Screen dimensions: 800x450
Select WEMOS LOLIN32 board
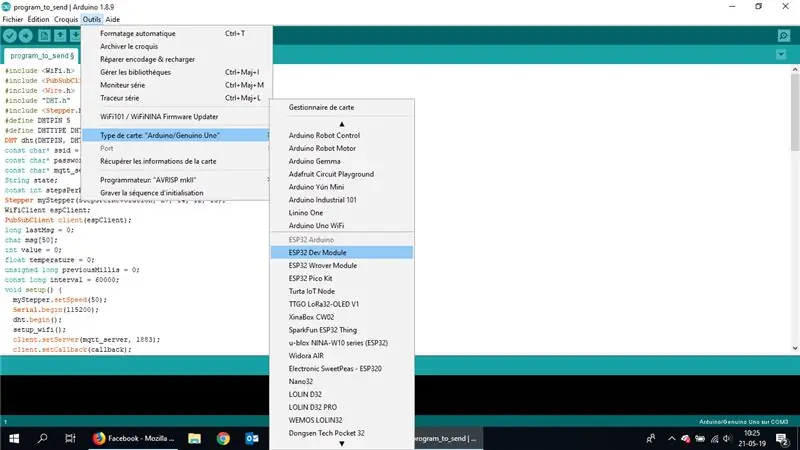point(342,420)
